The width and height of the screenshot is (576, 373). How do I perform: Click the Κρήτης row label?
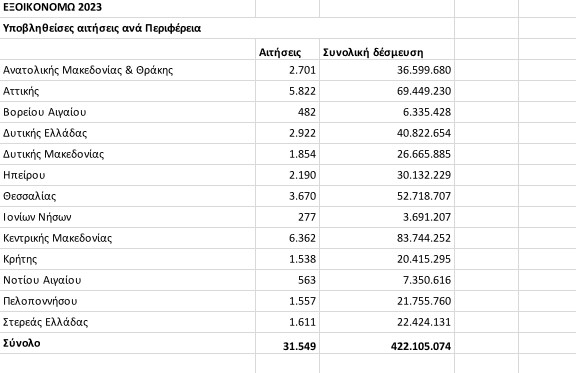(x=127, y=259)
